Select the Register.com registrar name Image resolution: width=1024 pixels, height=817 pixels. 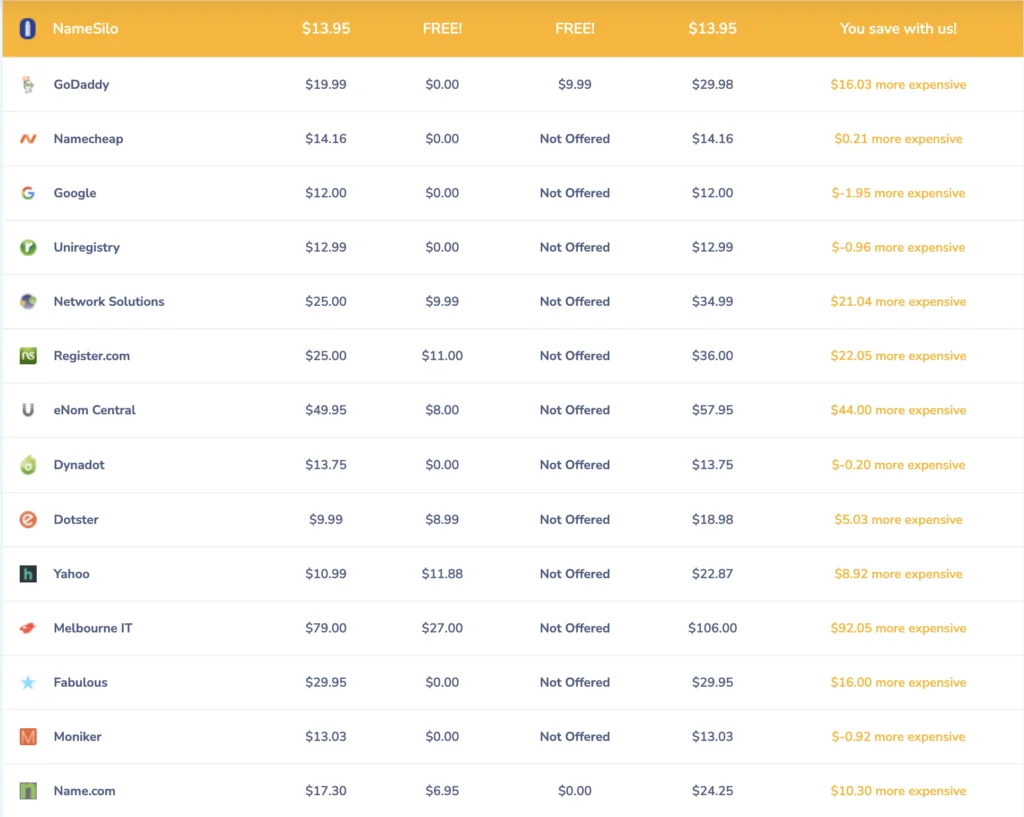[91, 356]
